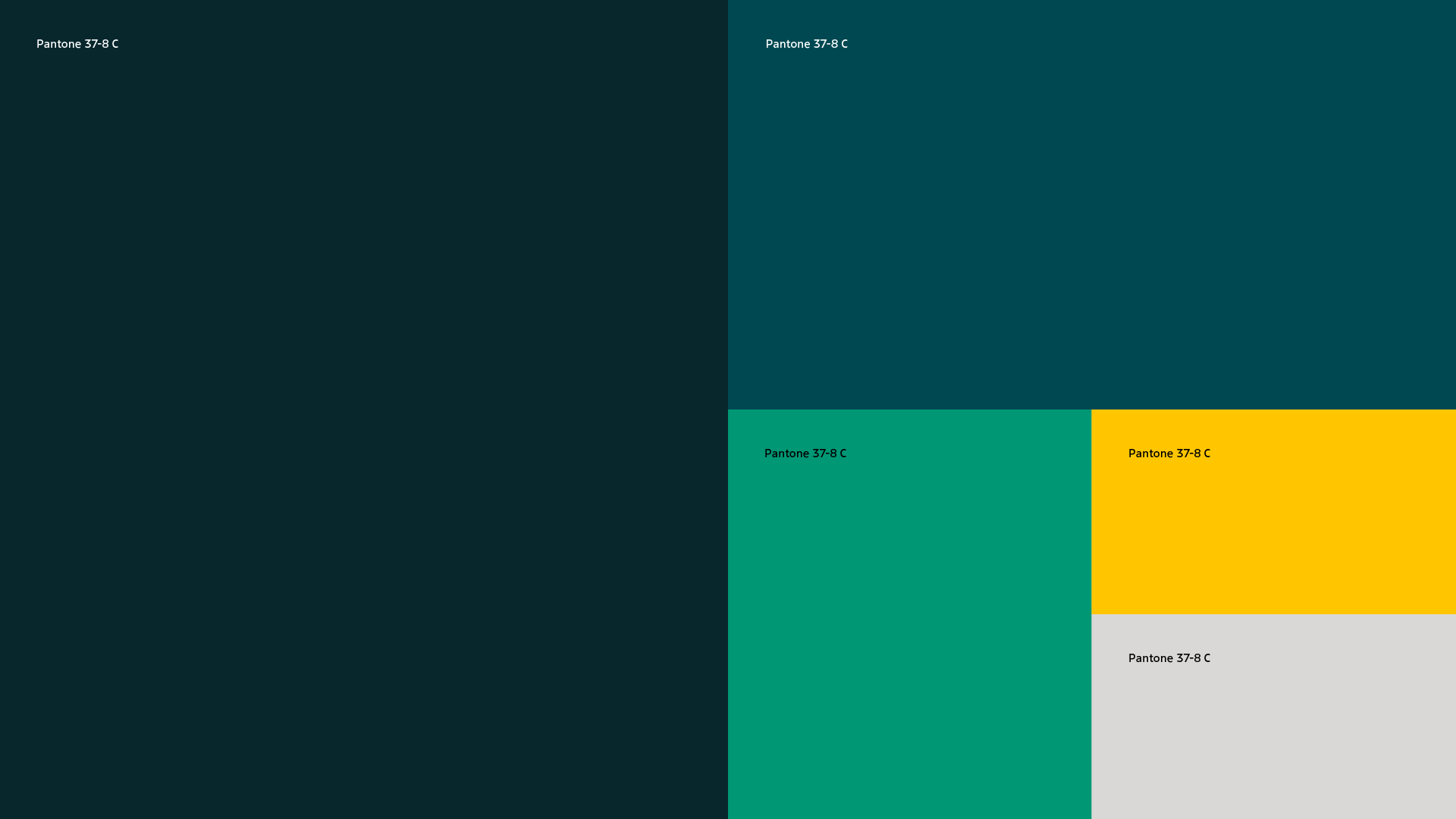Select the Pantone label on gray swatch

(x=1169, y=658)
